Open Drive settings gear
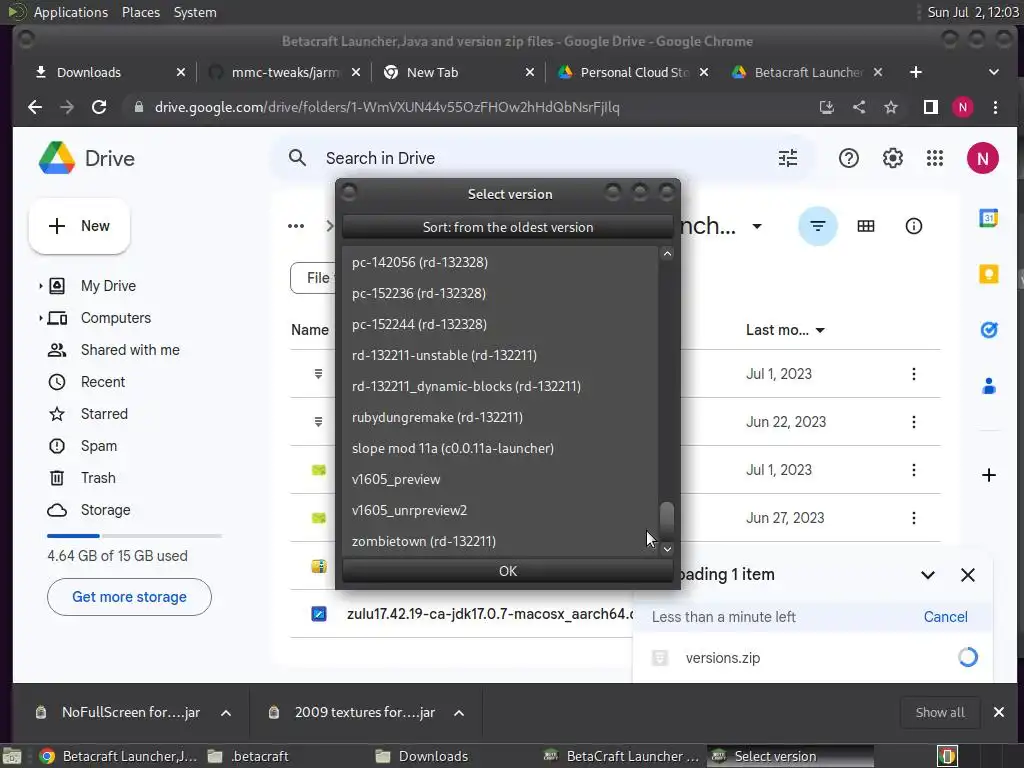The height and width of the screenshot is (768, 1024). pos(893,158)
